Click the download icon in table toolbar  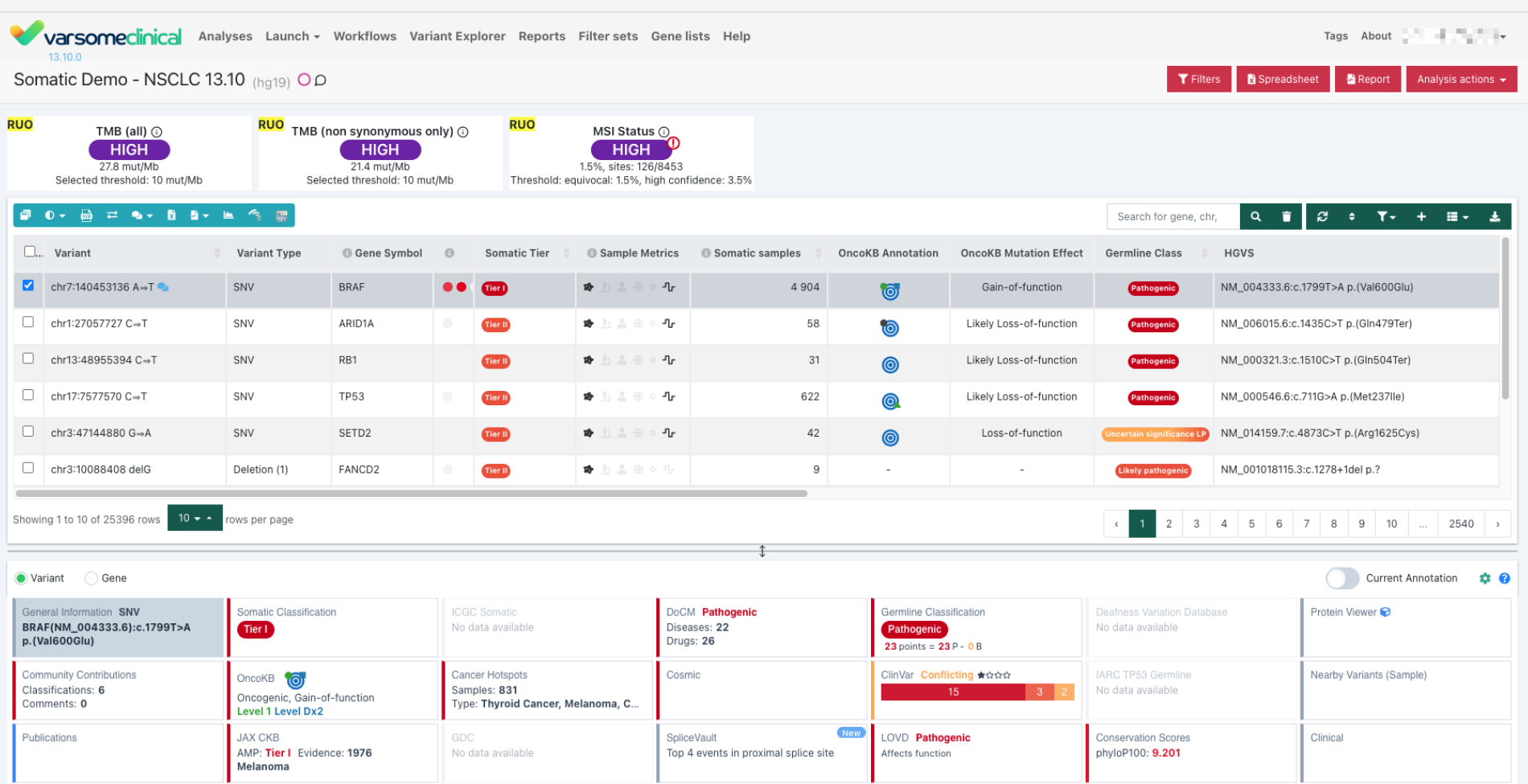[x=1494, y=216]
